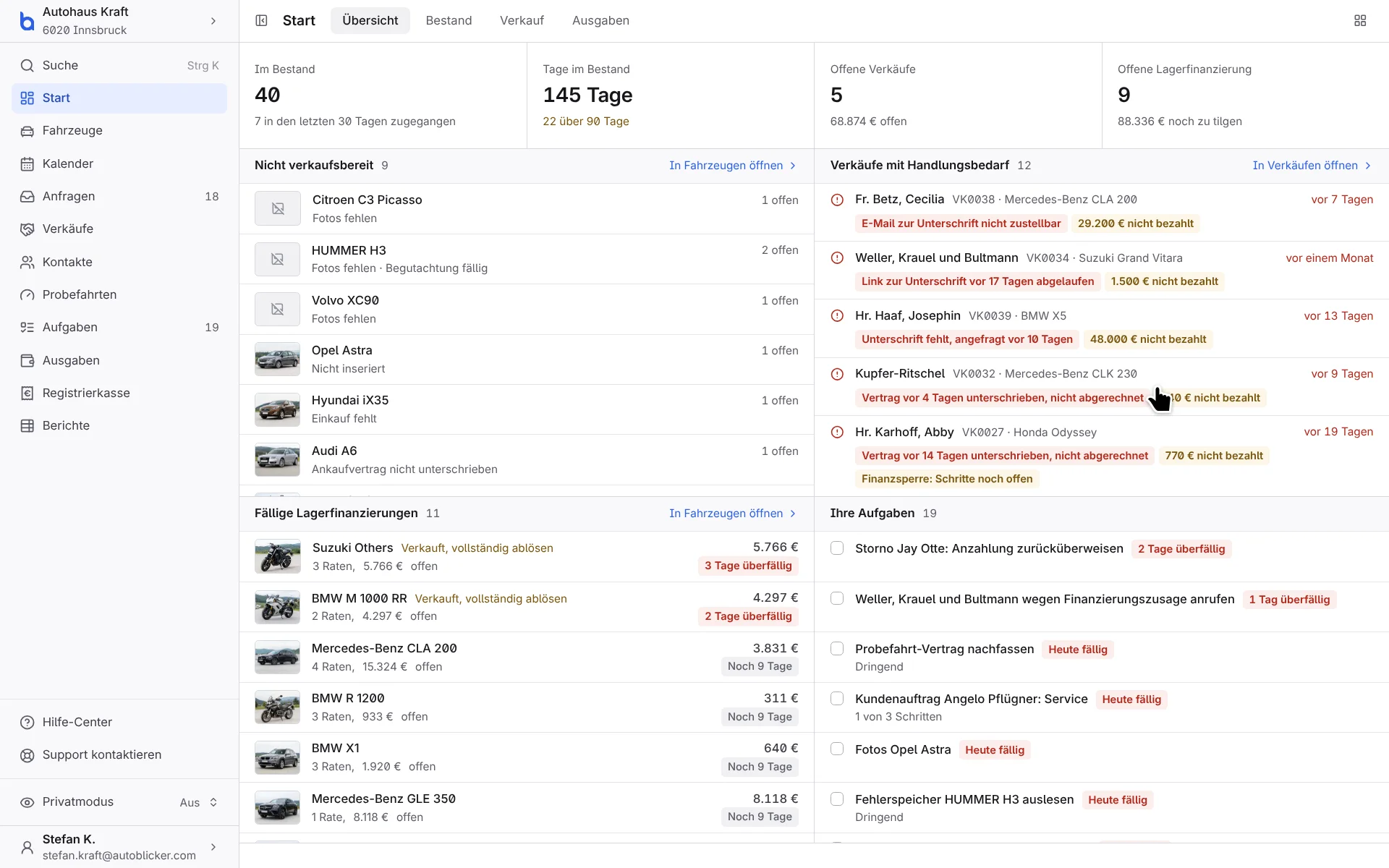Click the Support kontaktieren lifebuoy icon
1389x868 pixels.
pyautogui.click(x=27, y=754)
